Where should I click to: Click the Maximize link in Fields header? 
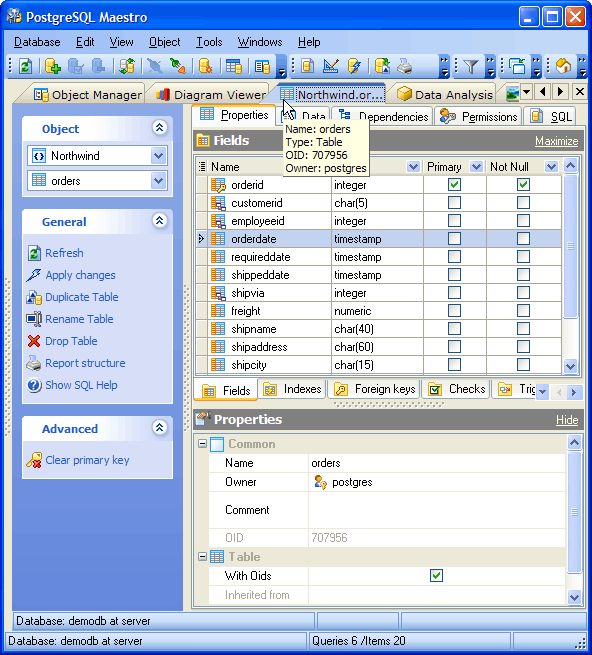coord(556,141)
